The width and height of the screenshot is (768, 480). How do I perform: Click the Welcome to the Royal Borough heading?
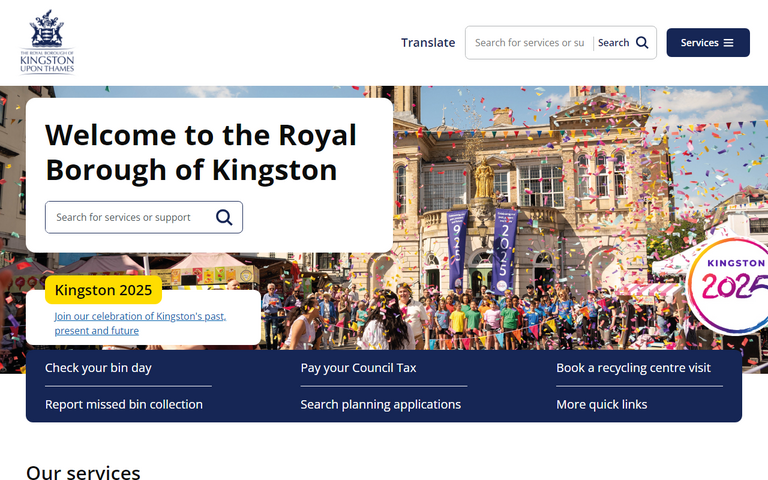(x=200, y=152)
